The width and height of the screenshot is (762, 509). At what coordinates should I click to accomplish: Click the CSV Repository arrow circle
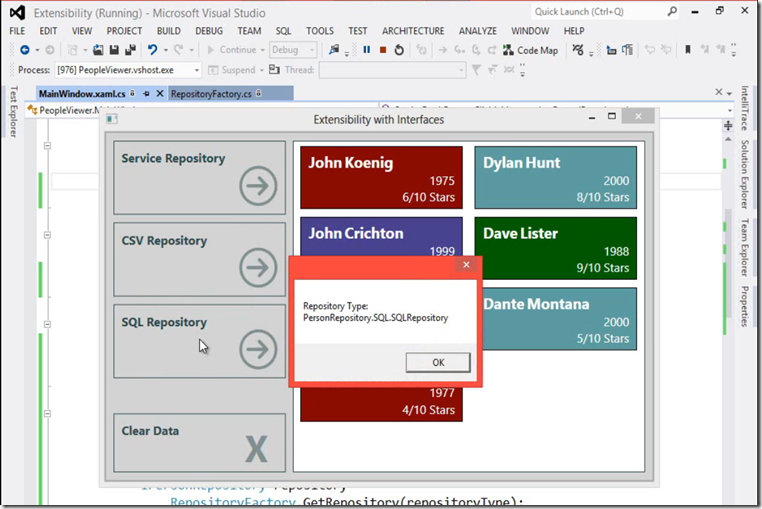pos(258,267)
